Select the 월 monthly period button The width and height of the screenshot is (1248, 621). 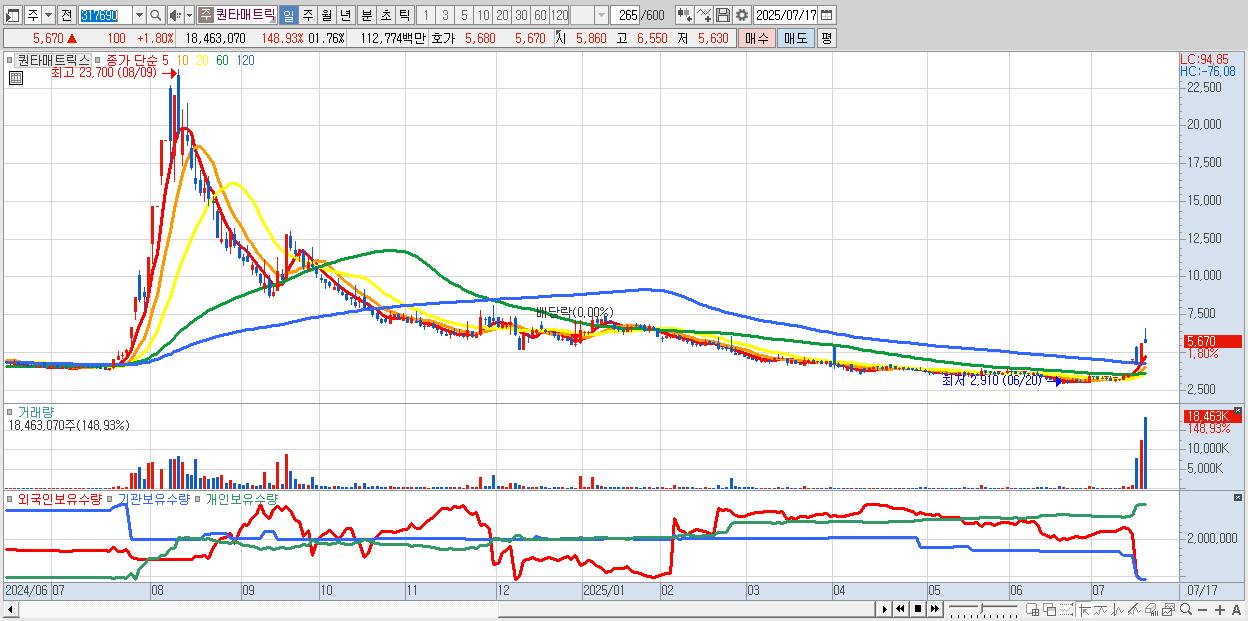tap(326, 16)
